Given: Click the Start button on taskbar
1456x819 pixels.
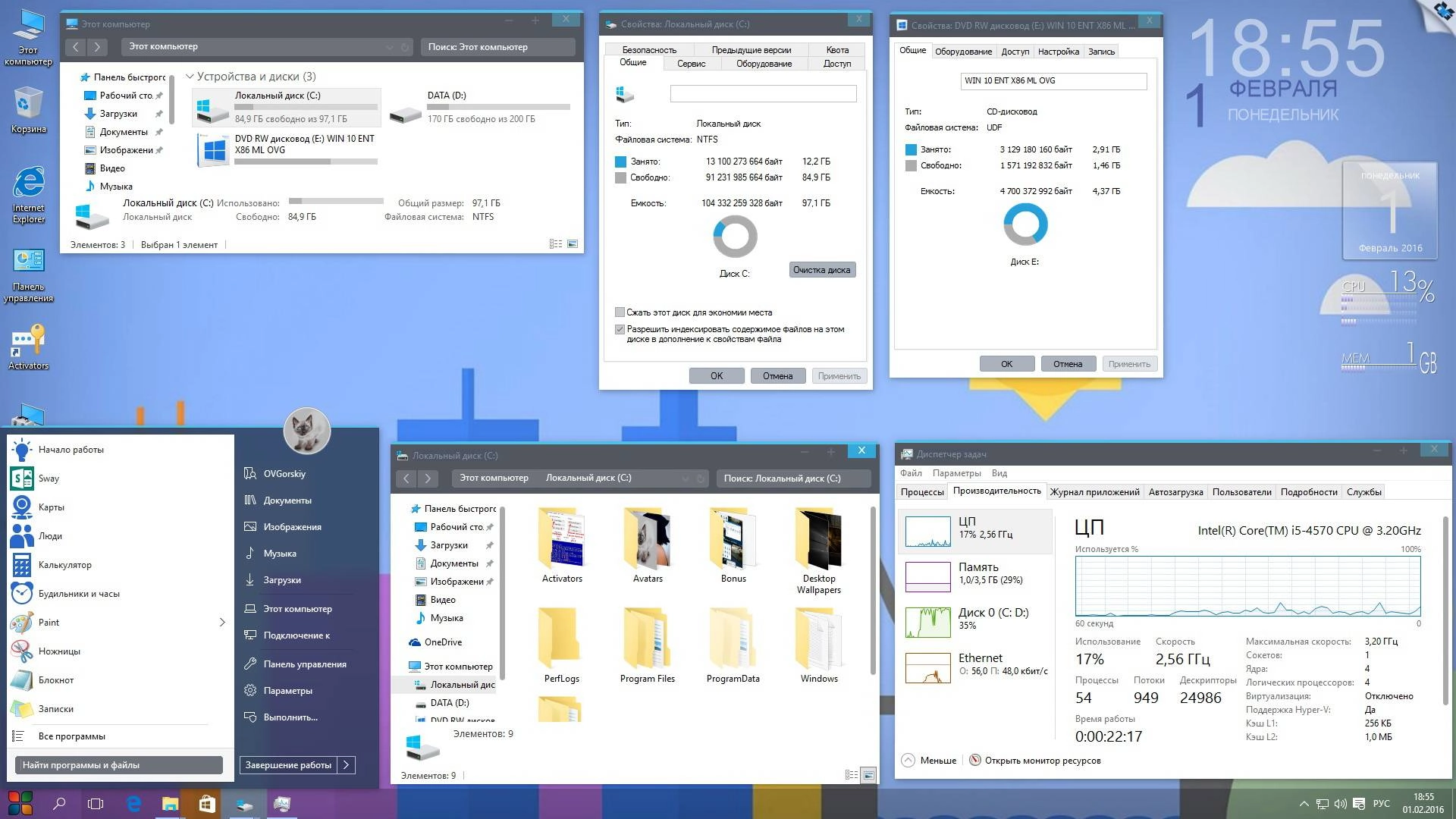Looking at the screenshot, I should tap(20, 804).
